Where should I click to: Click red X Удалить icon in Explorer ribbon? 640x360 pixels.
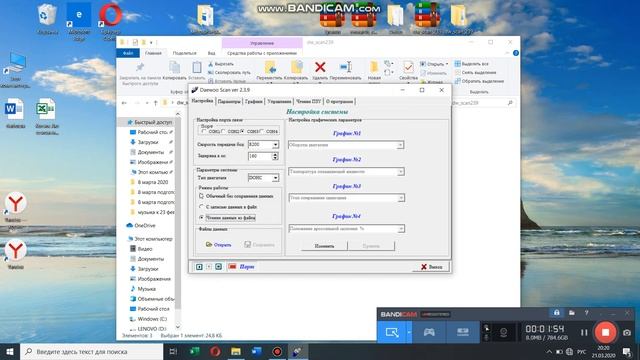click(320, 67)
